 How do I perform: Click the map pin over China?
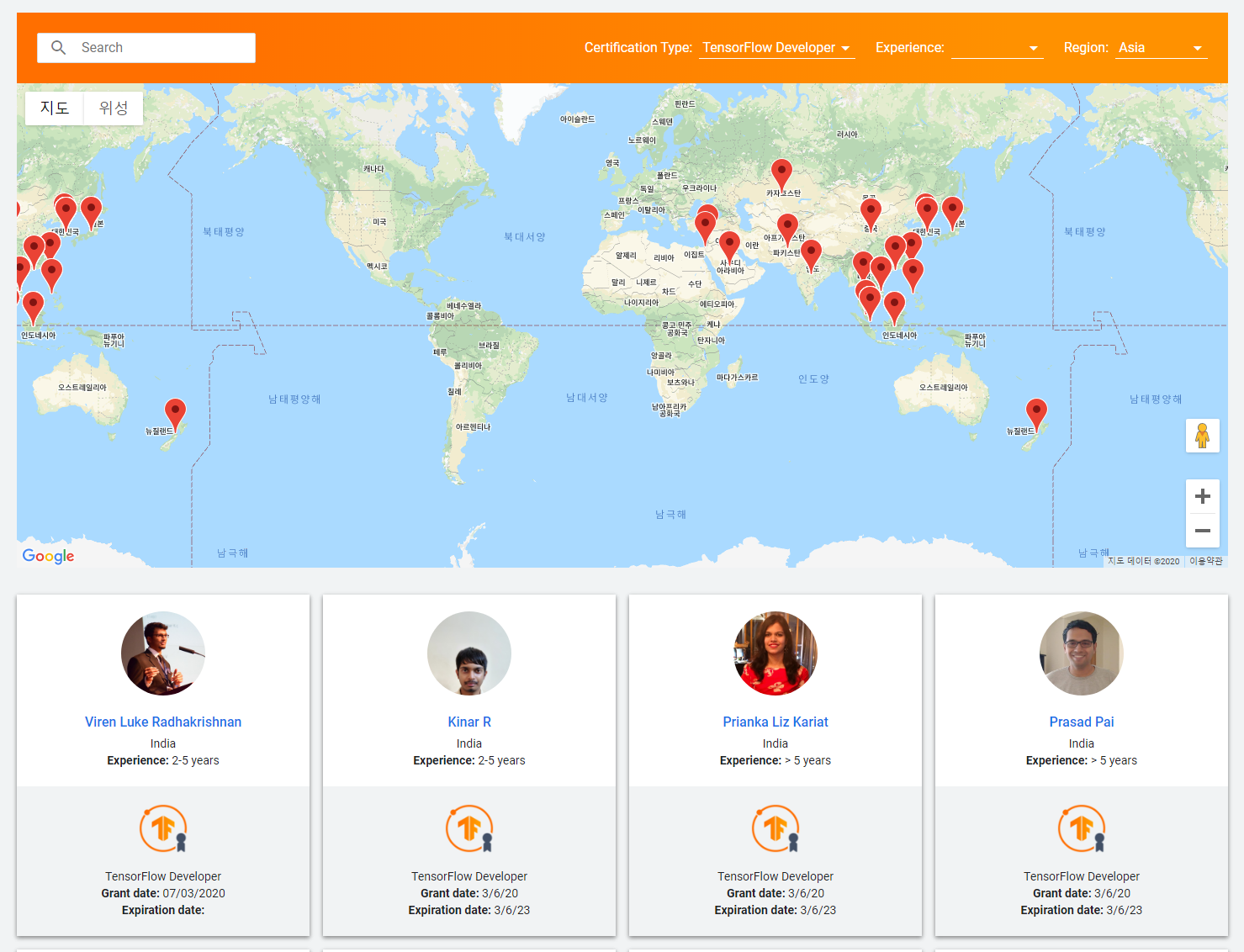[x=871, y=212]
